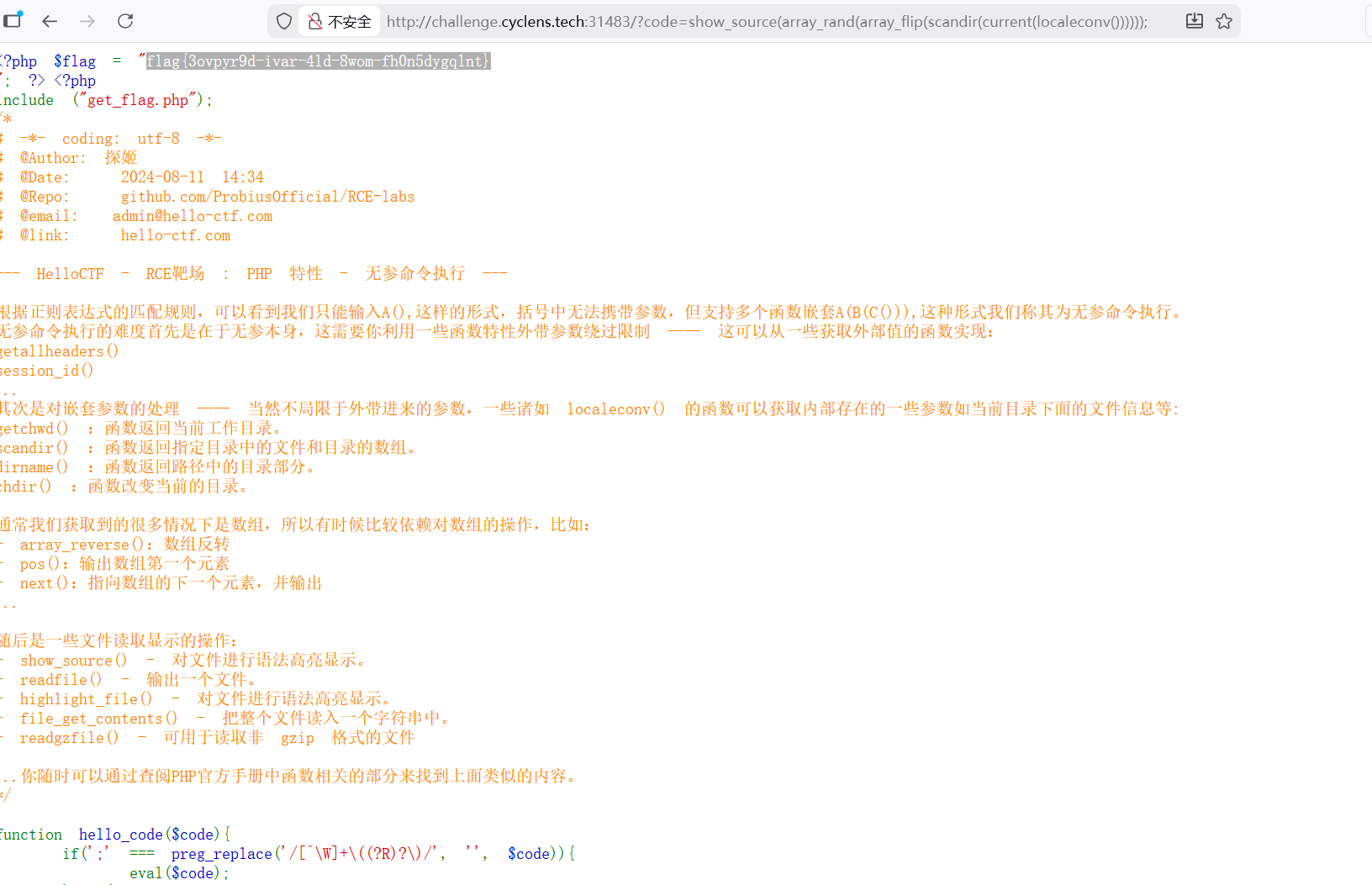1372x885 pixels.
Task: Click the 'admin@hello-ctf.com' email text
Action: click(x=193, y=216)
